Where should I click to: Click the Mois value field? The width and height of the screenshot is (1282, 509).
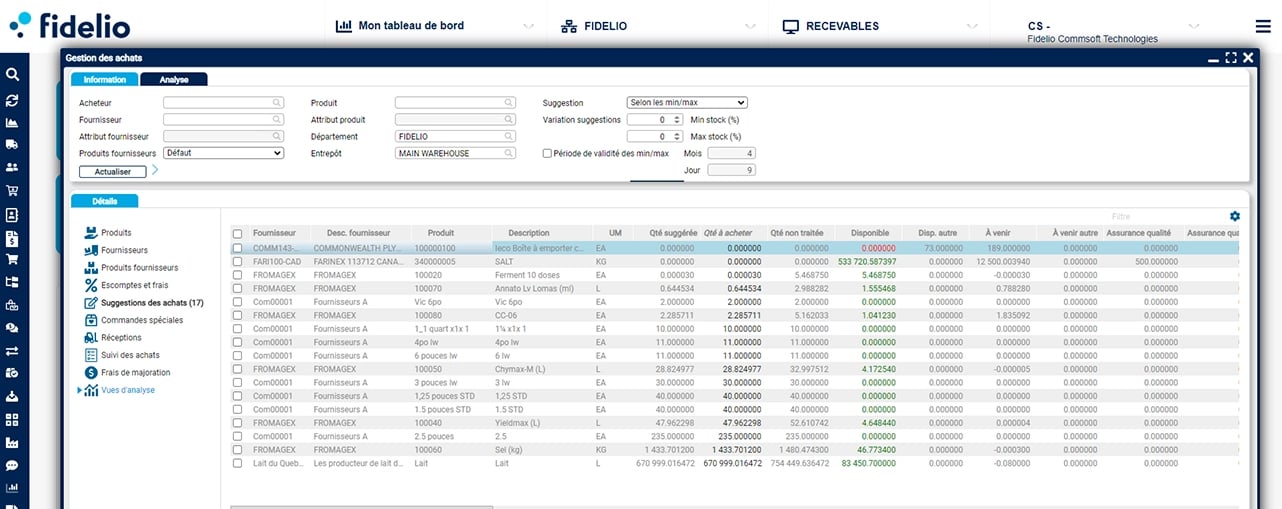coord(732,153)
